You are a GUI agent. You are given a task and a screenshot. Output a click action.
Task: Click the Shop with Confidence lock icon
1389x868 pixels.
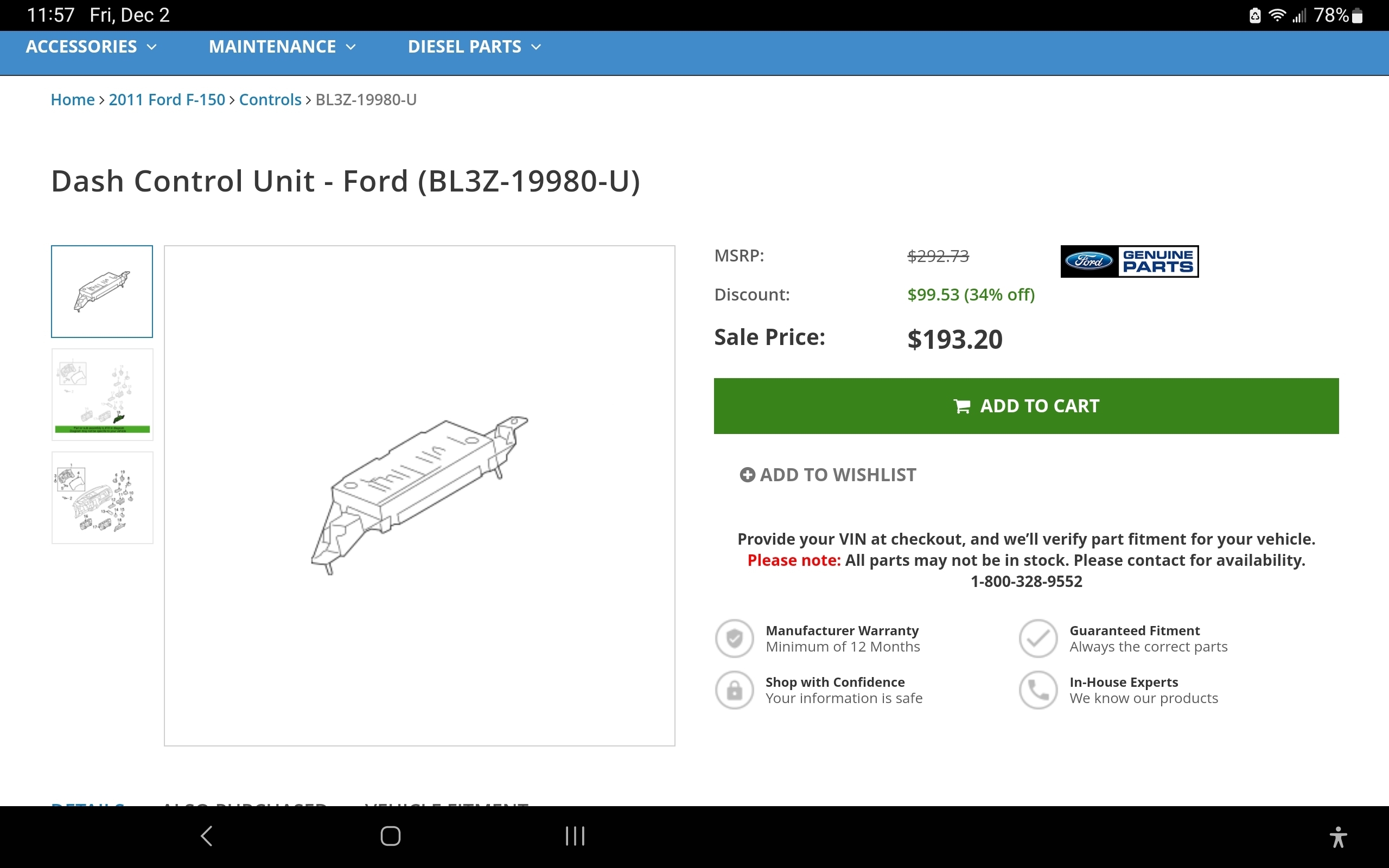pos(734,690)
